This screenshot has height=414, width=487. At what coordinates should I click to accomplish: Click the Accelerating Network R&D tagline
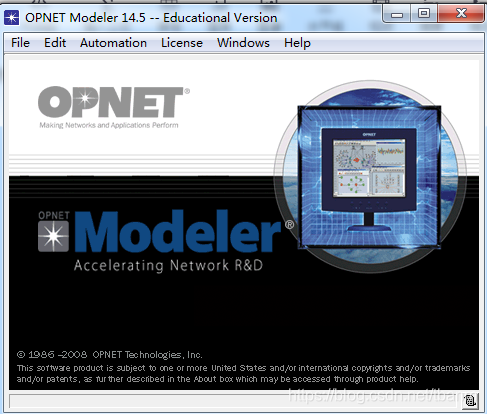click(168, 266)
